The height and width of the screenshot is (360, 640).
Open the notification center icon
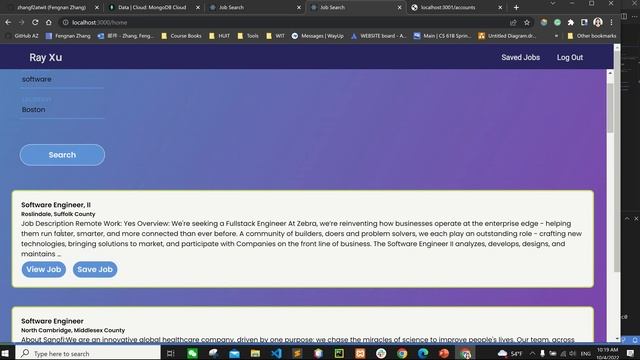click(x=631, y=353)
